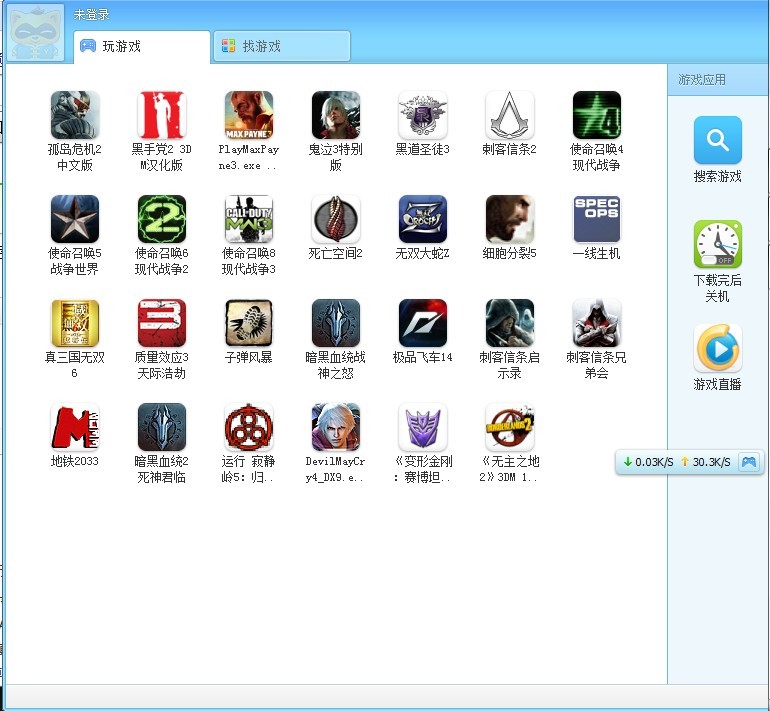Image resolution: width=770 pixels, height=711 pixels.
Task: Launch the 死亡空间2 game
Action: click(x=335, y=219)
